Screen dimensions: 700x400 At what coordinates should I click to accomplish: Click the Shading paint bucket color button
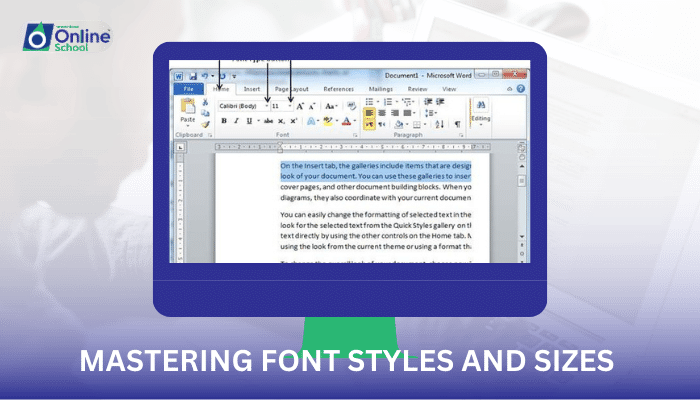coord(399,125)
